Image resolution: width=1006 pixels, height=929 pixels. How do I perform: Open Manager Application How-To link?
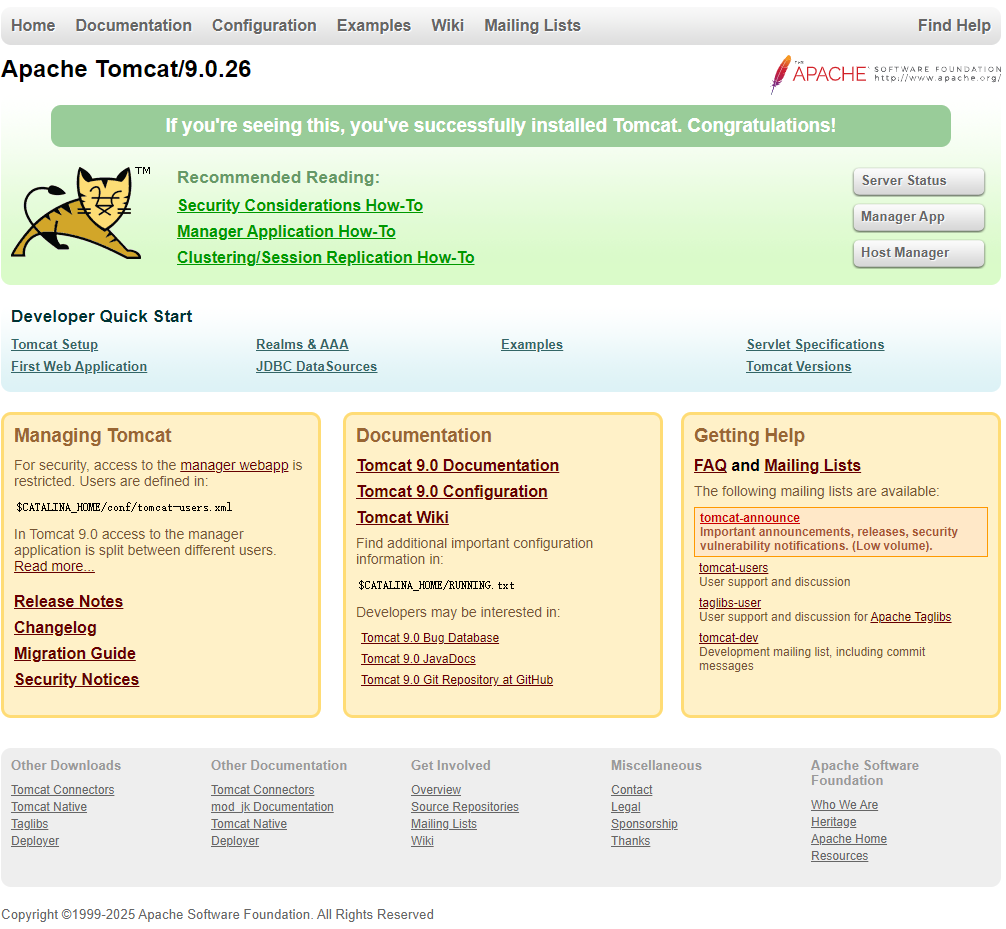click(286, 232)
